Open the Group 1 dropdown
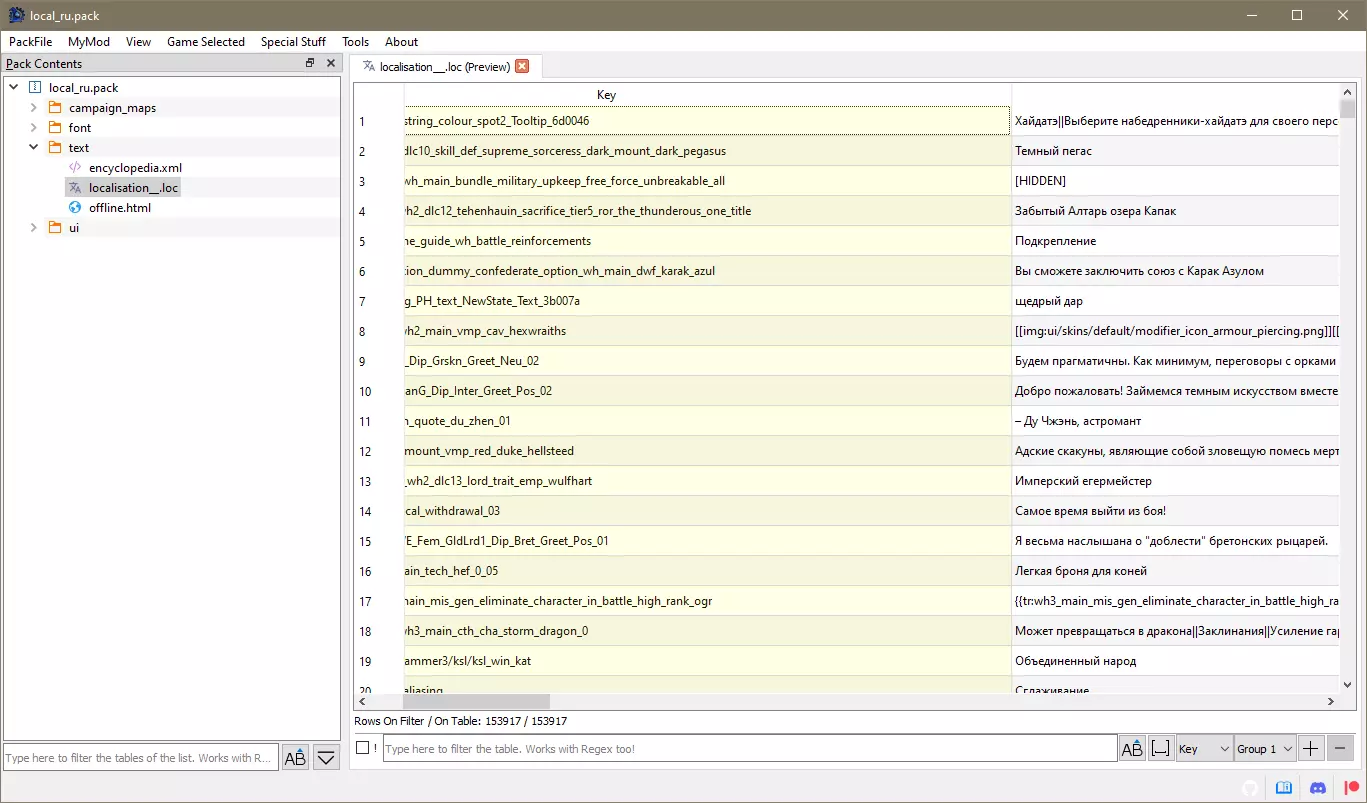Viewport: 1367px width, 803px height. click(1265, 748)
